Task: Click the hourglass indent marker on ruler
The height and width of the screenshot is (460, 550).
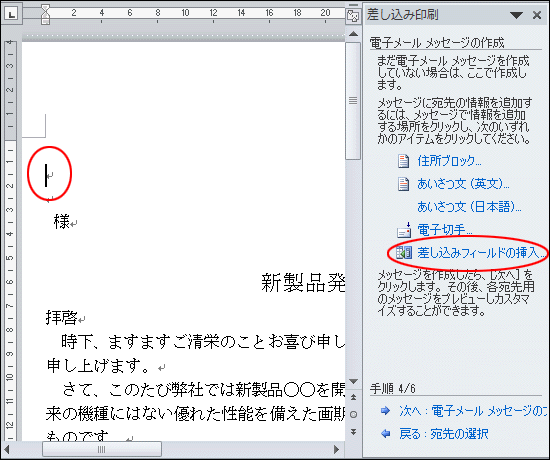Action: pyautogui.click(x=45, y=15)
